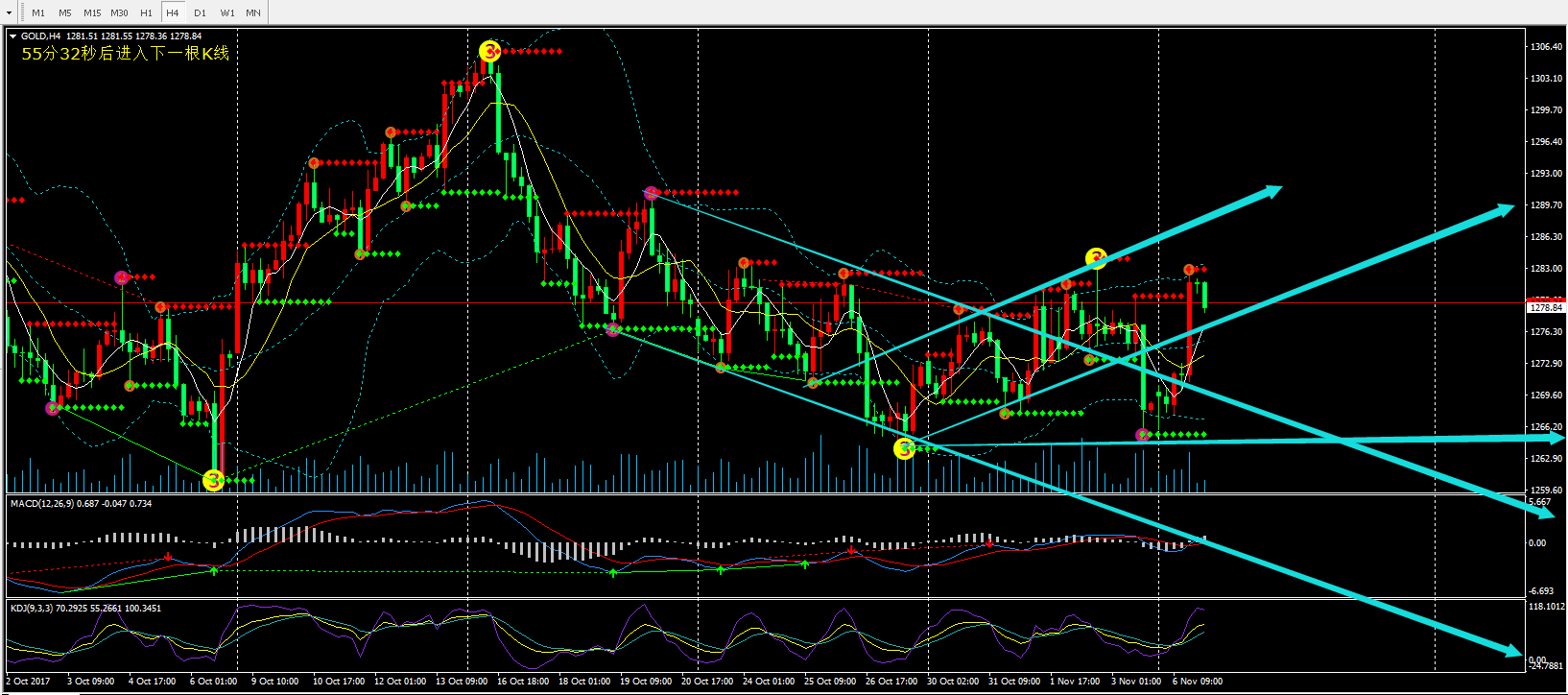Select yellow wave marker at 6 Oct low
This screenshot has width=1568, height=695.
[213, 480]
